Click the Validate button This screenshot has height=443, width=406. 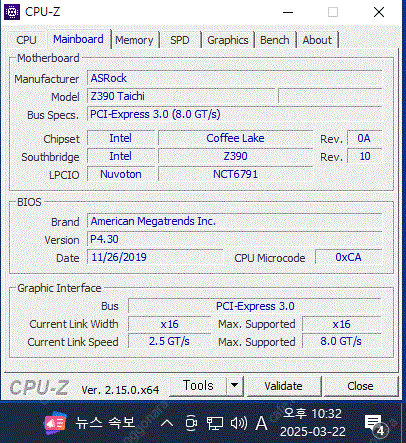click(x=284, y=386)
